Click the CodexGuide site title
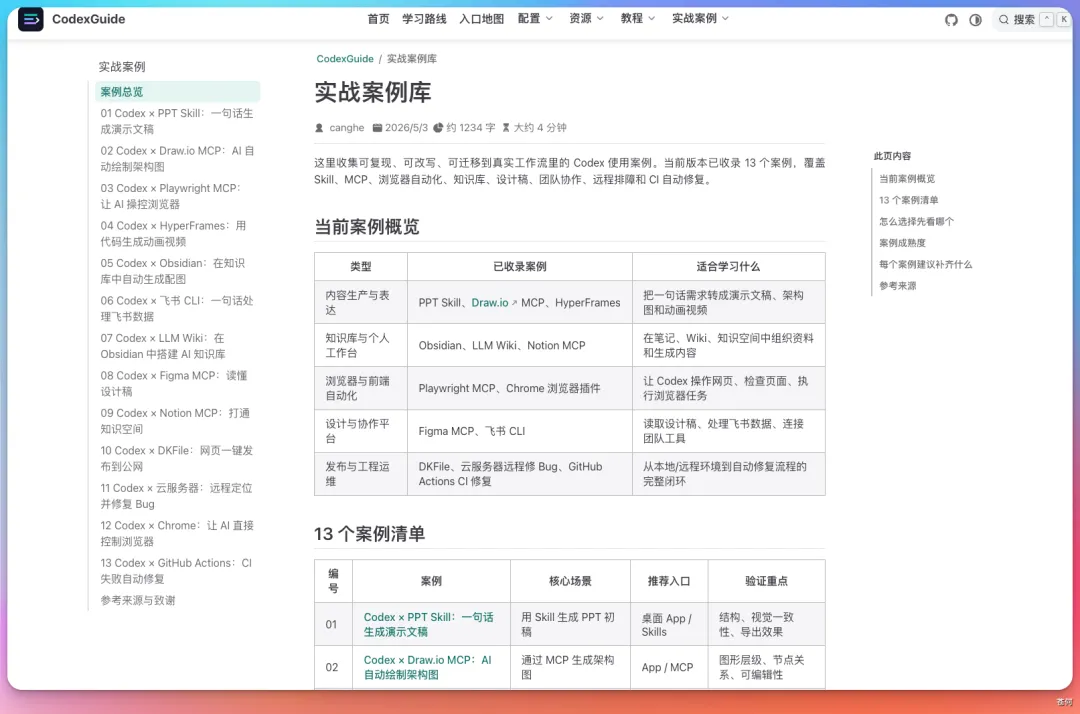The image size is (1080, 714). point(89,19)
